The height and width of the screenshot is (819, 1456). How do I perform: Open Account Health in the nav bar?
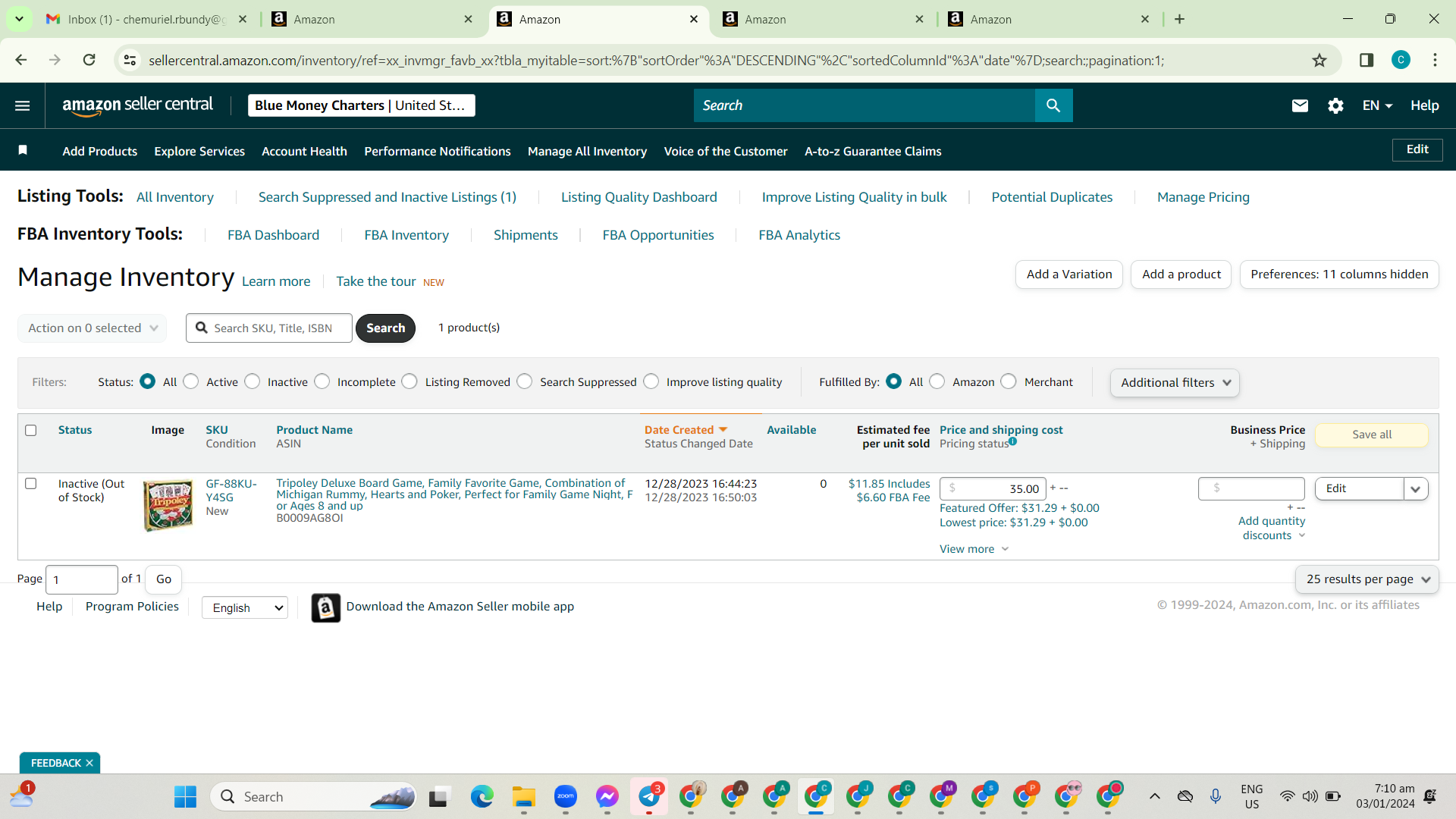304,151
